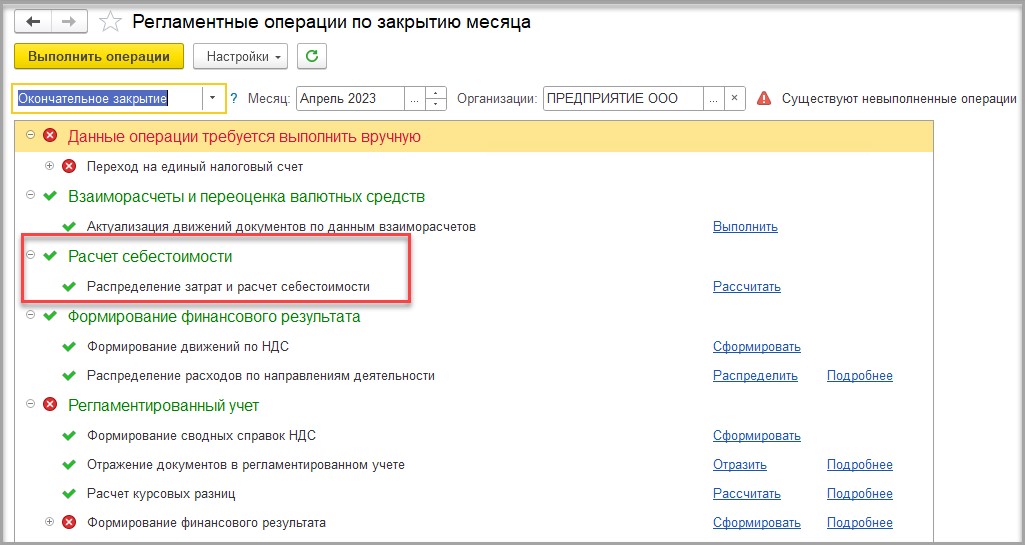The image size is (1025, 545).
Task: Click green check beside green heading 'Формирование финансового результата'
Action: 50,316
